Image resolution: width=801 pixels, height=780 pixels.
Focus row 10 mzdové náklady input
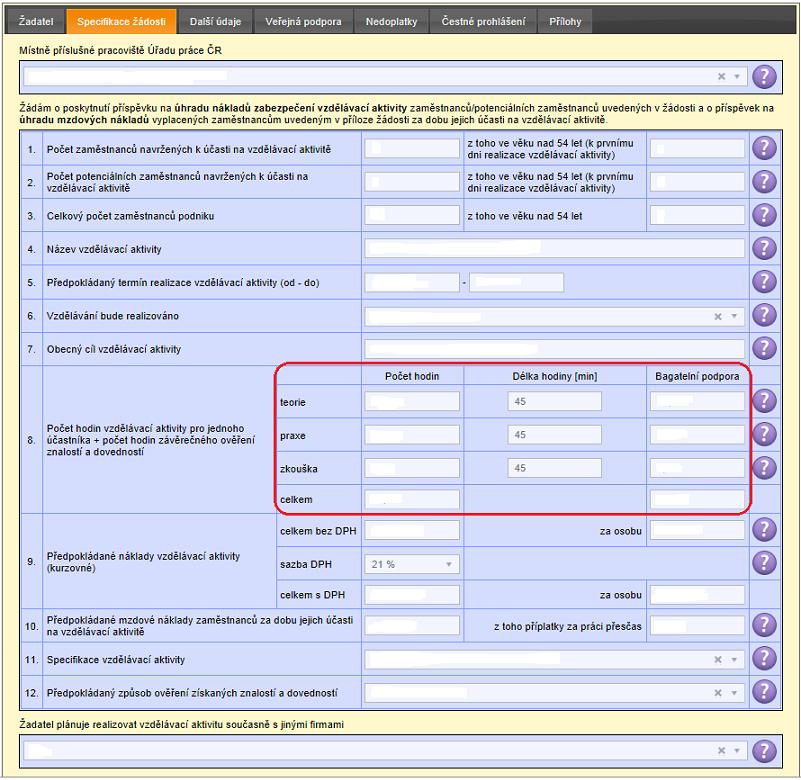(412, 625)
